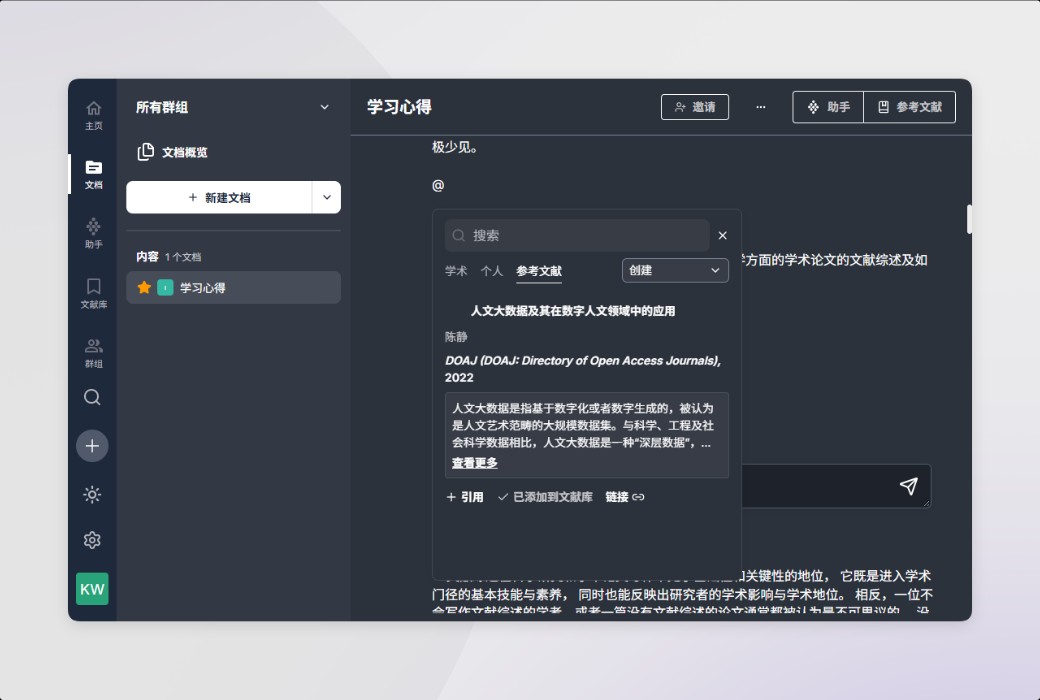
Task: Open the 参考文献 references panel button
Action: 909,107
